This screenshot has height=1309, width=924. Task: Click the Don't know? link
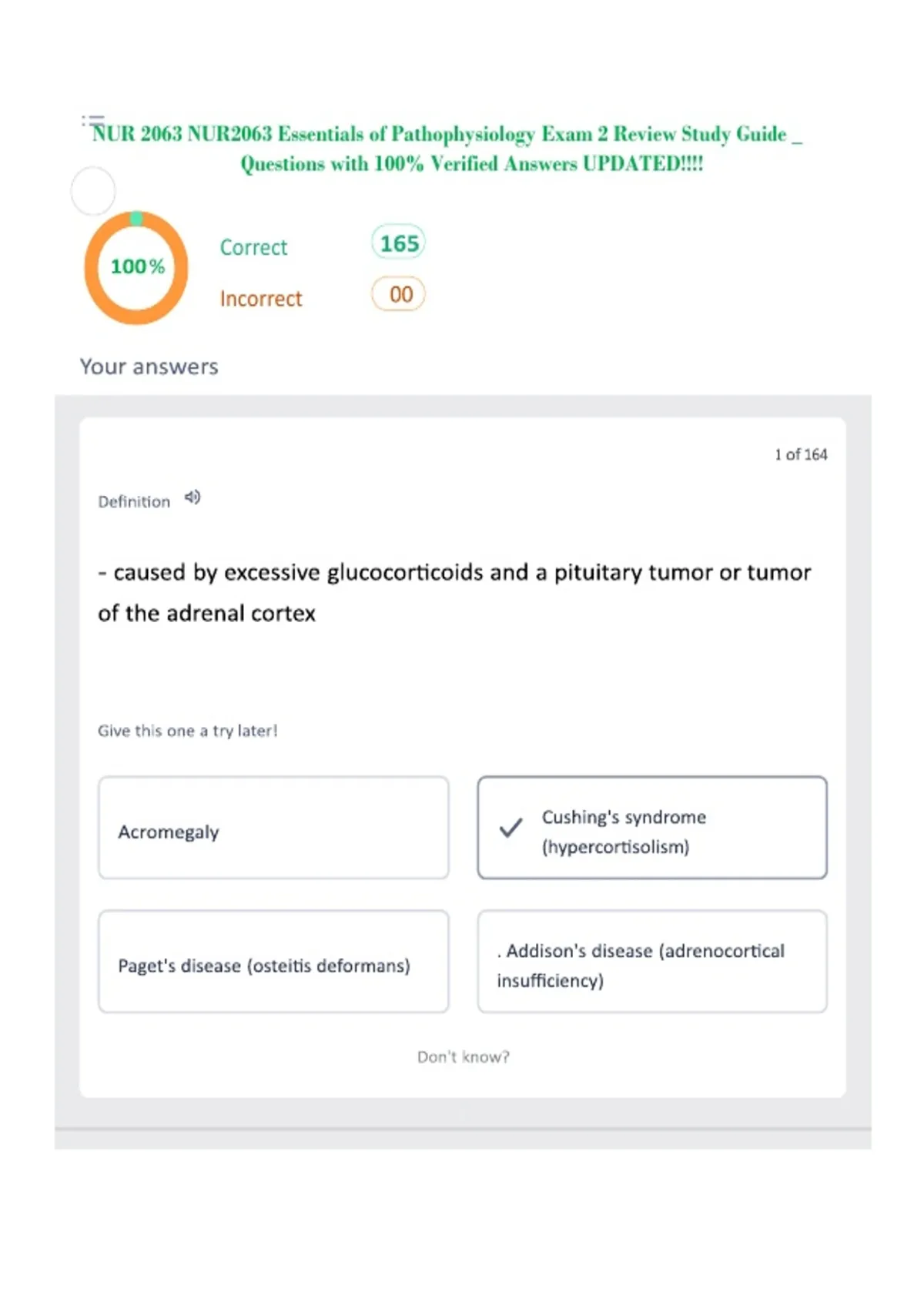tap(464, 1057)
